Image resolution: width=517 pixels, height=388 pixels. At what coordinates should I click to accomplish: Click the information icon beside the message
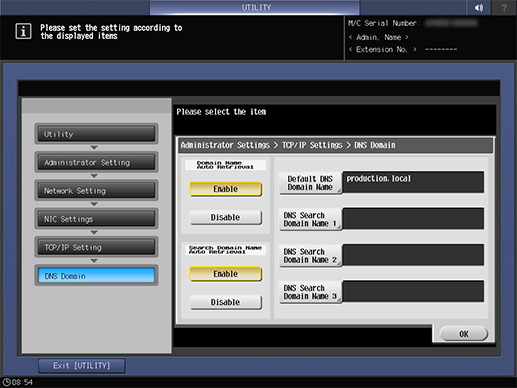click(23, 31)
